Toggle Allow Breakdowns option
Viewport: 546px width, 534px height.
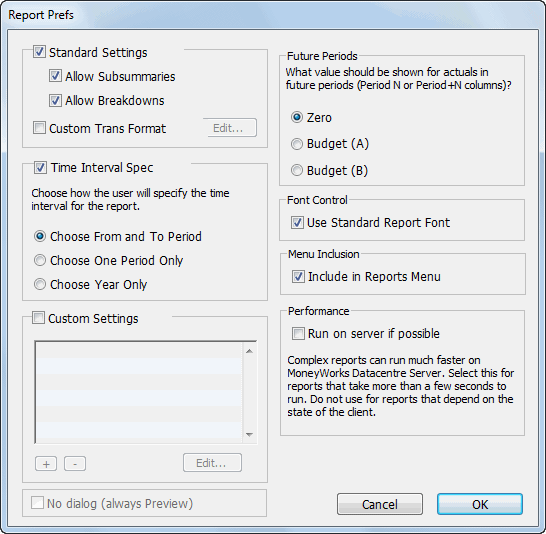pos(55,101)
